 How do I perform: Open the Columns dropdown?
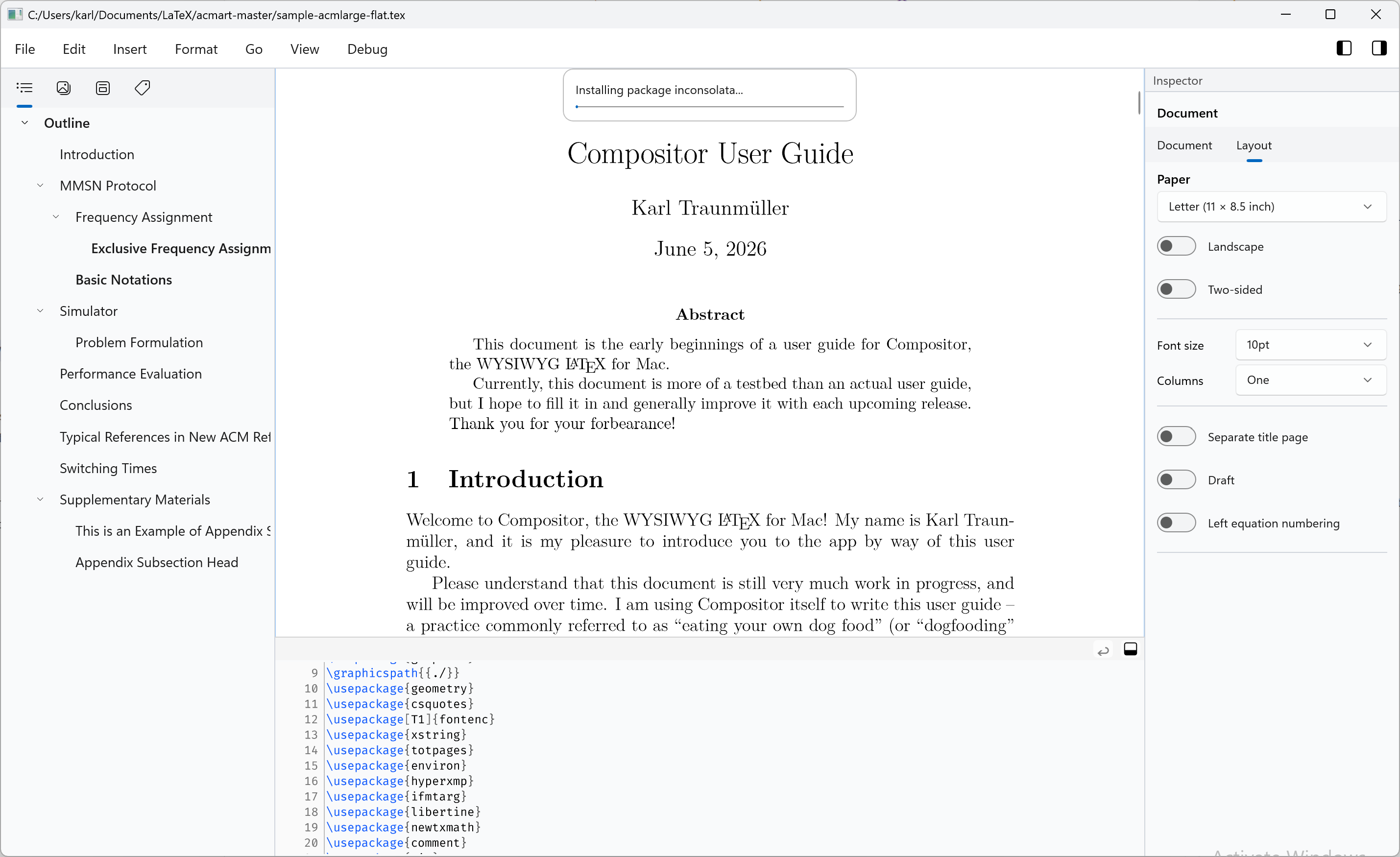[x=1311, y=380]
